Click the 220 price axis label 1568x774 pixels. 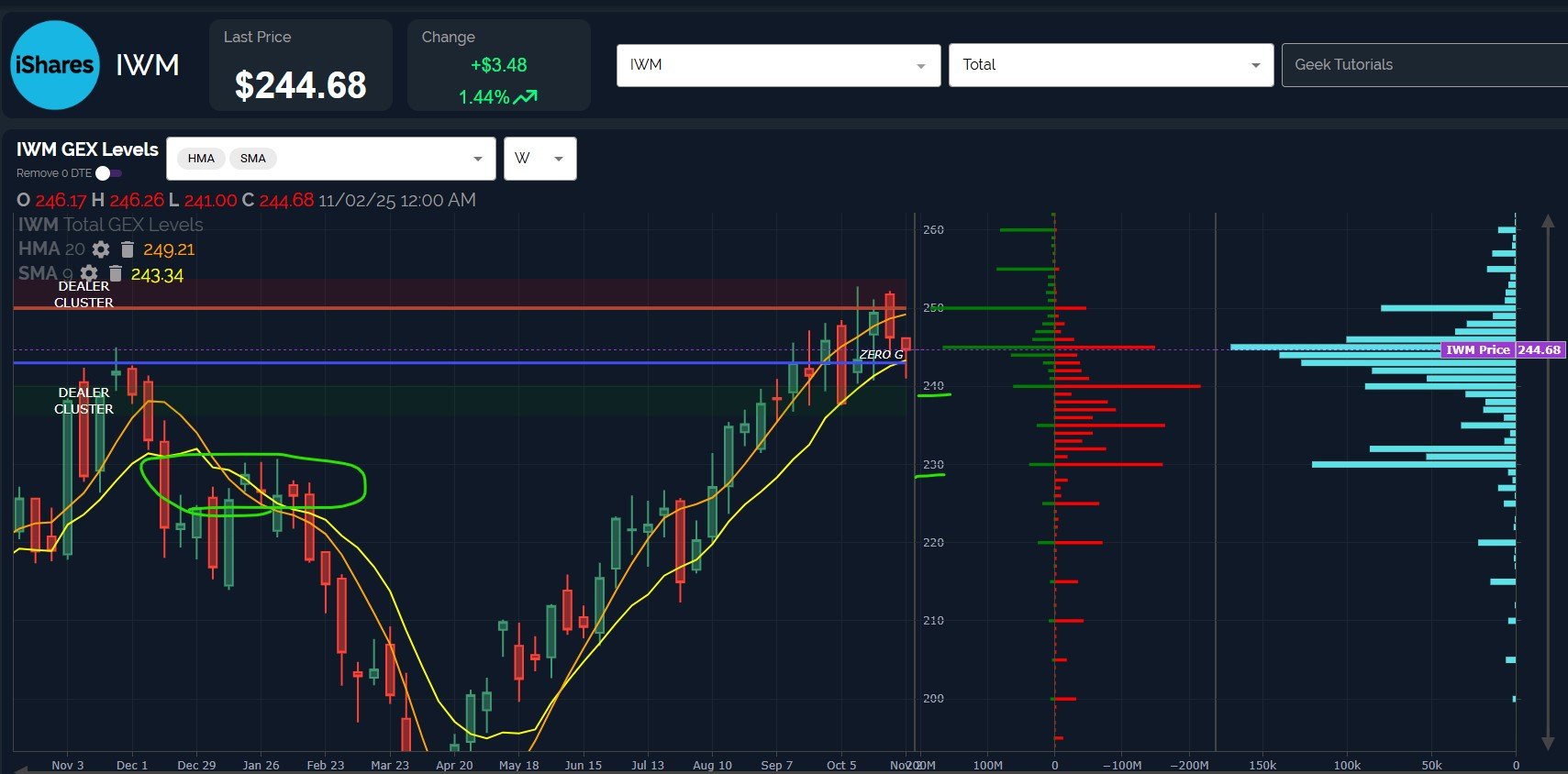(933, 543)
